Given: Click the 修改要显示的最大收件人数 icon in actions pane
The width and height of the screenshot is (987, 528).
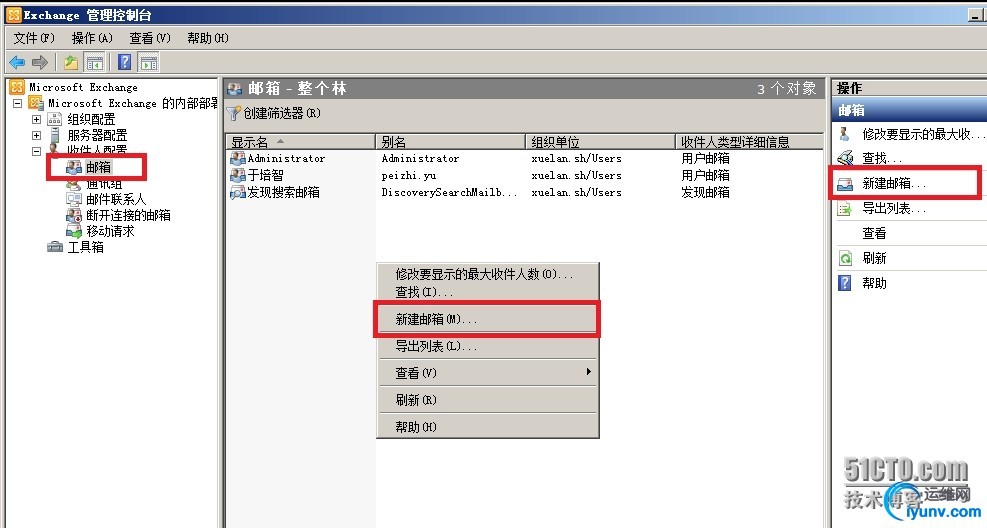Looking at the screenshot, I should (845, 134).
